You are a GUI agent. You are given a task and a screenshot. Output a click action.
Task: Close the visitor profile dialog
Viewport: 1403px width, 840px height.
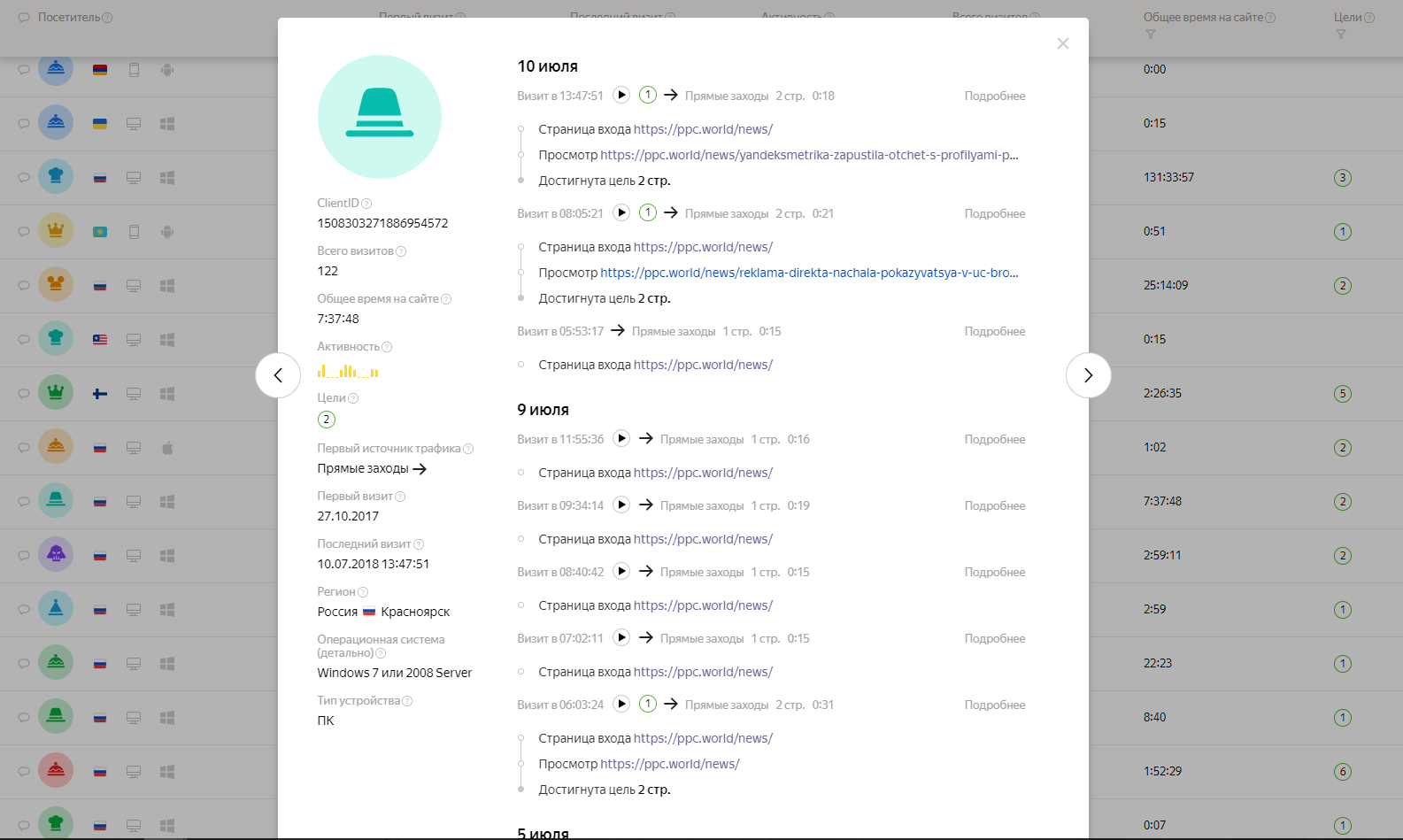1062,43
